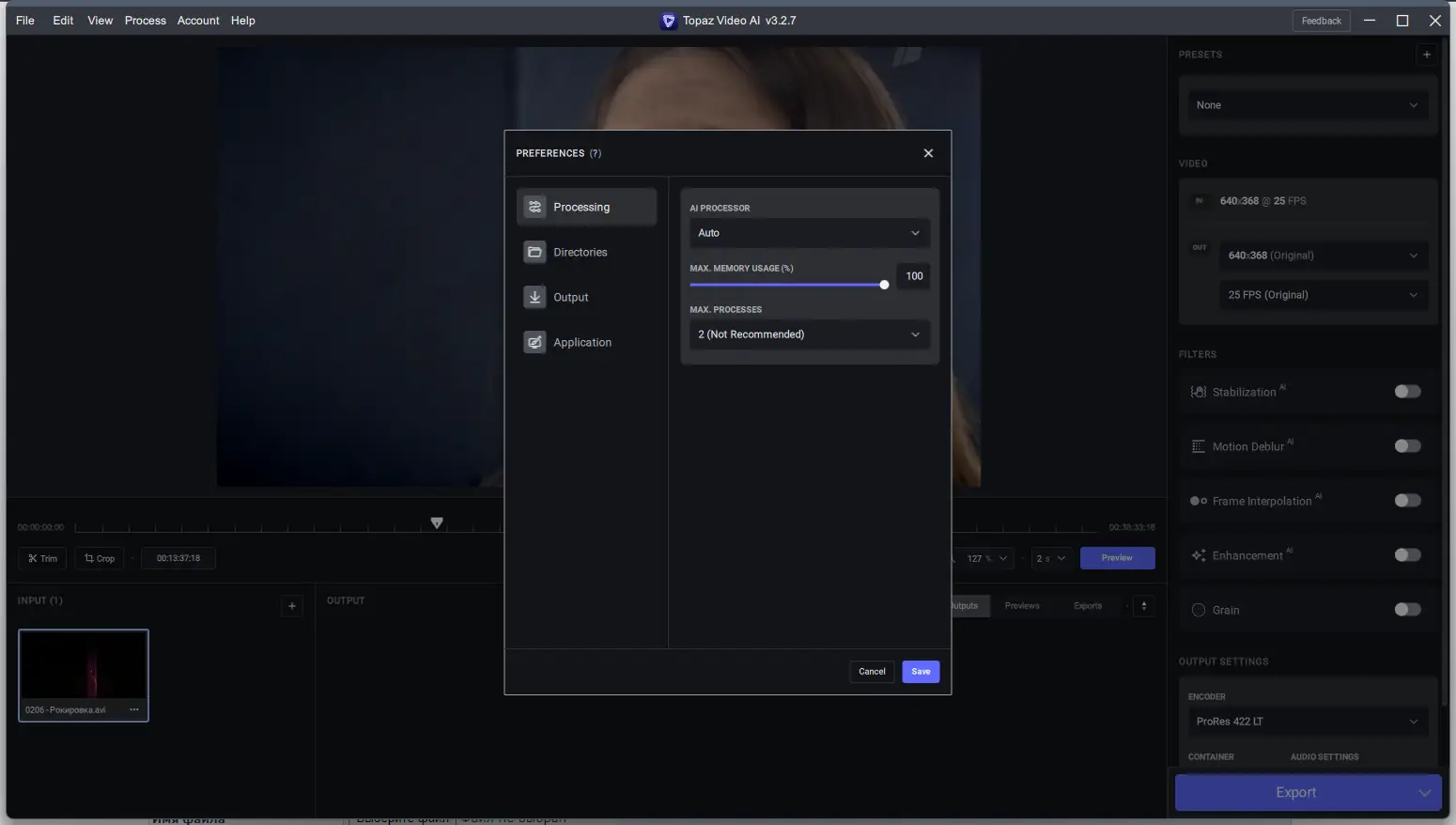
Task: Switch to the Exports tab
Action: pyautogui.click(x=1088, y=606)
